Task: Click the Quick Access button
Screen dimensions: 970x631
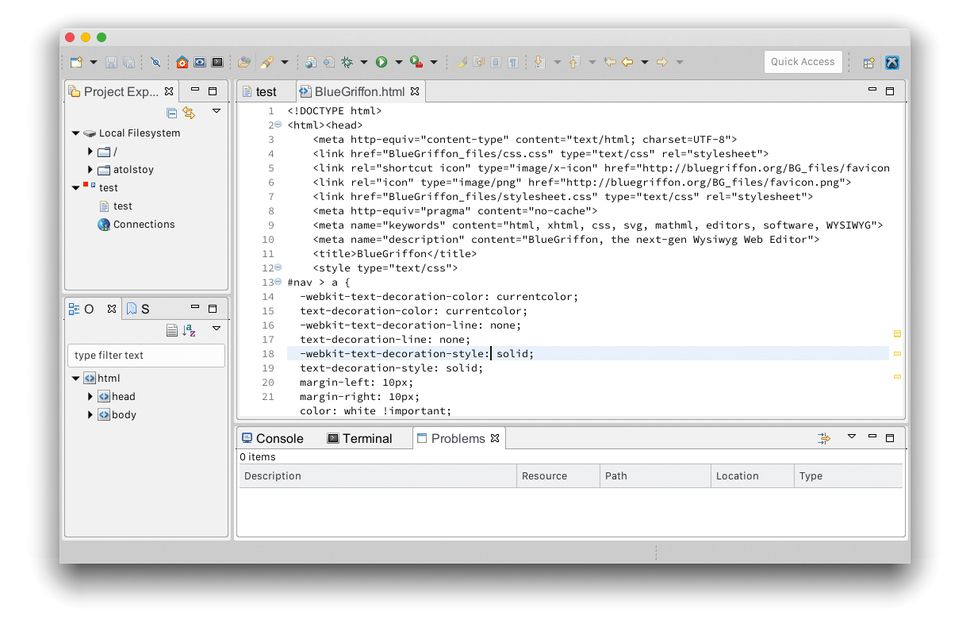Action: point(802,61)
